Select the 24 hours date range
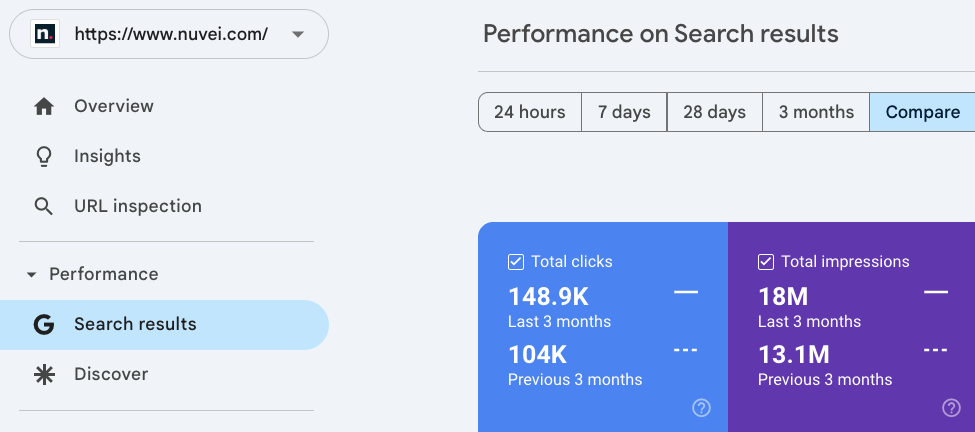This screenshot has width=975, height=432. coord(529,112)
